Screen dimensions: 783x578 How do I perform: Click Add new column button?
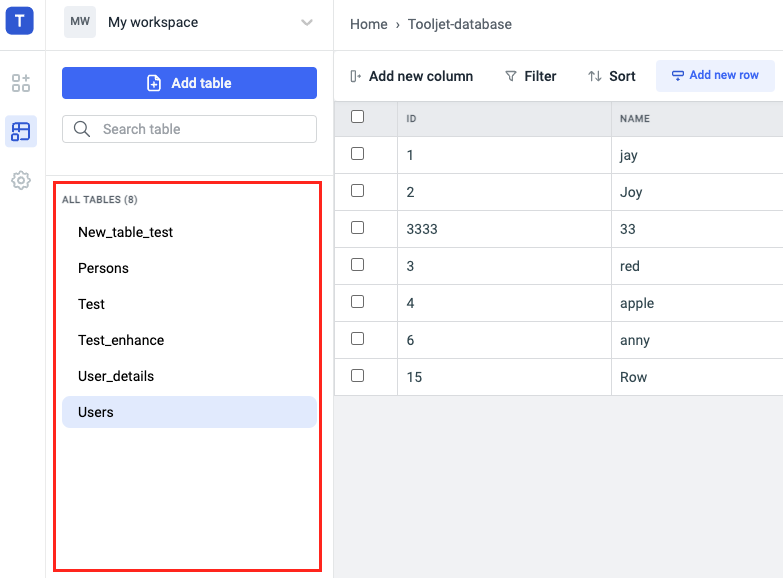411,76
